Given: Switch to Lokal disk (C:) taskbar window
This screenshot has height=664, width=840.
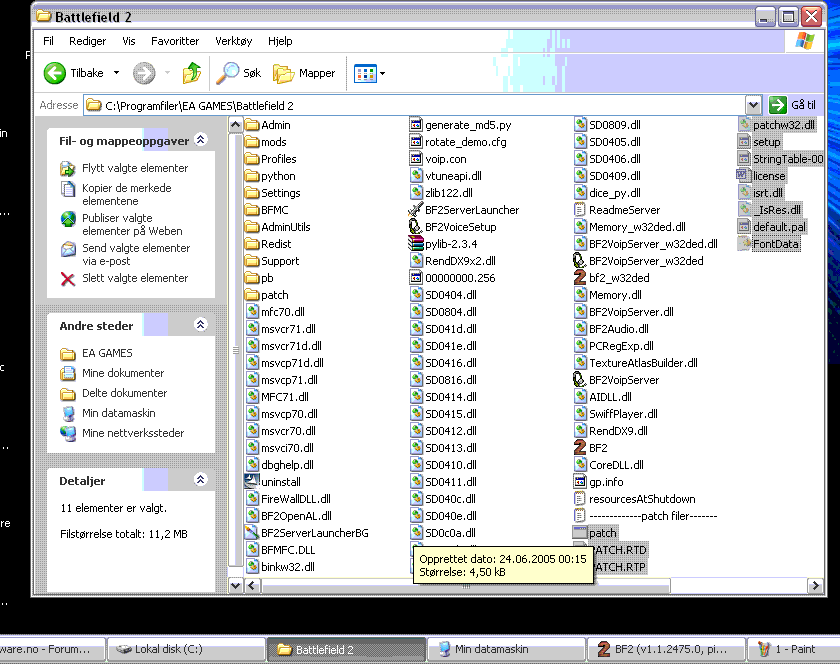Looking at the screenshot, I should (x=170, y=650).
